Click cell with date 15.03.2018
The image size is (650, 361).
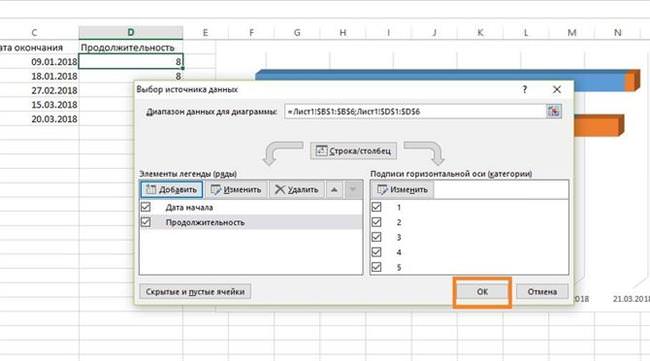click(39, 104)
